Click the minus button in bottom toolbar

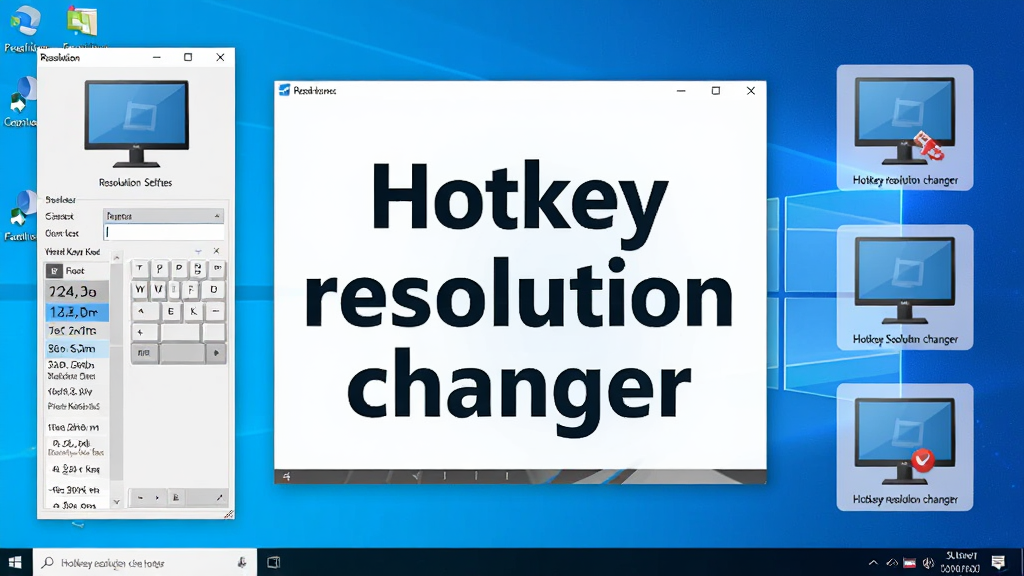click(140, 498)
